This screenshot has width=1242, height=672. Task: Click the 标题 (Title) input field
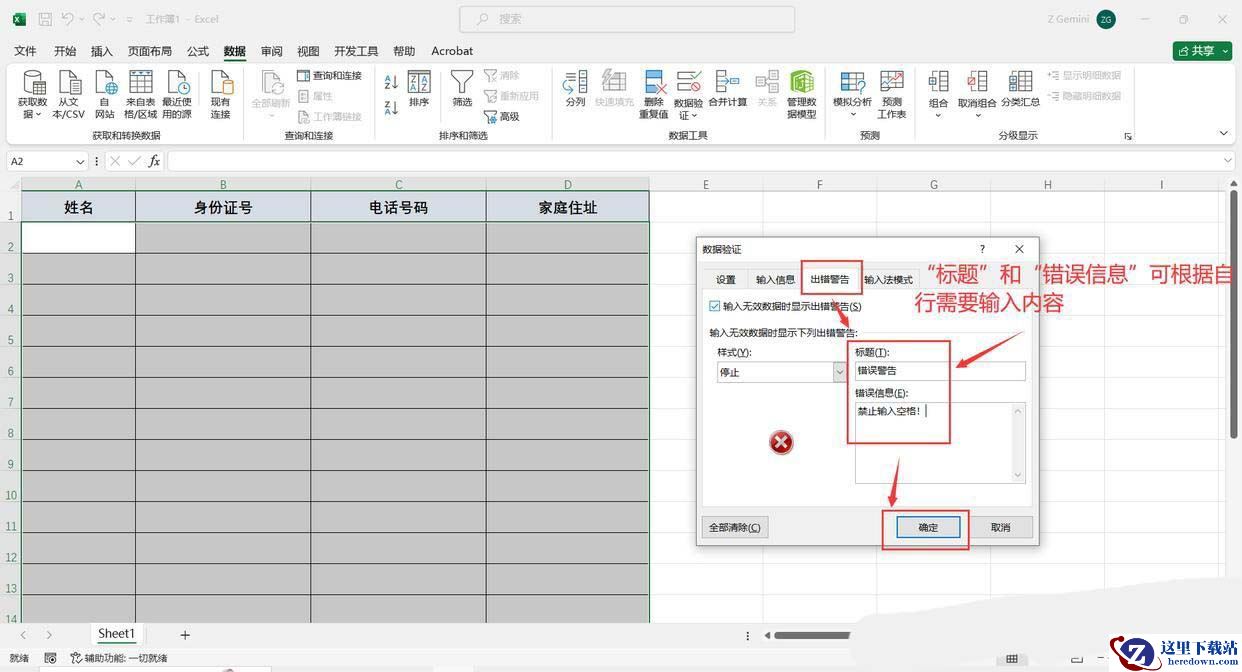click(x=940, y=371)
